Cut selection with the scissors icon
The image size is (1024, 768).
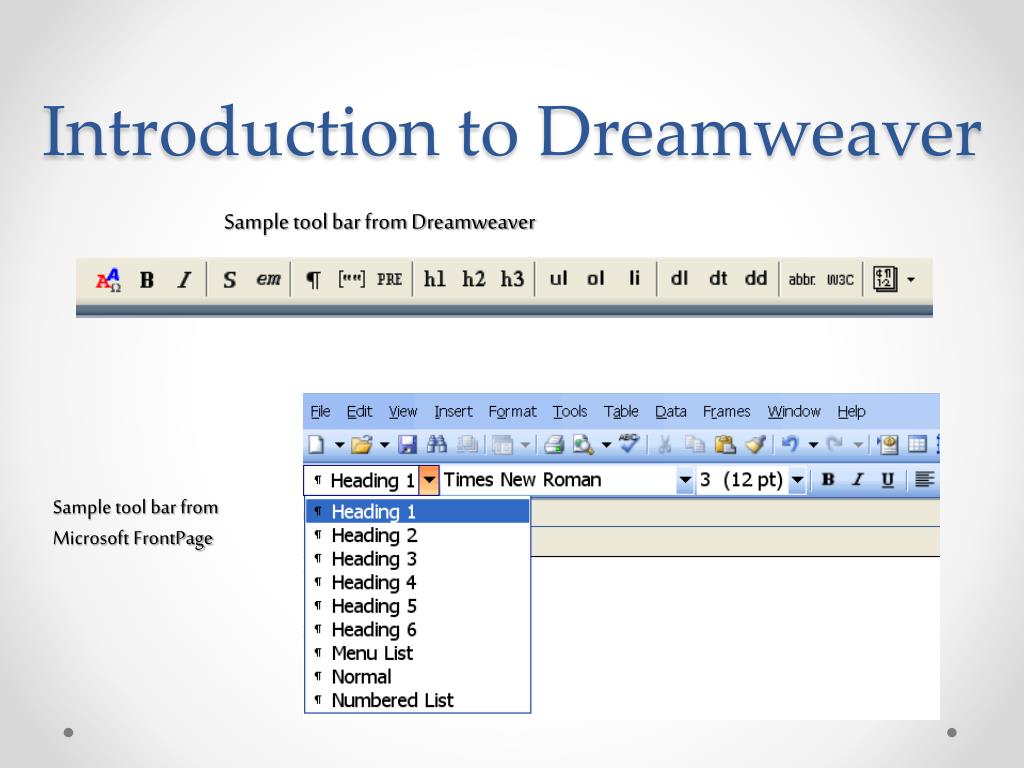click(665, 445)
